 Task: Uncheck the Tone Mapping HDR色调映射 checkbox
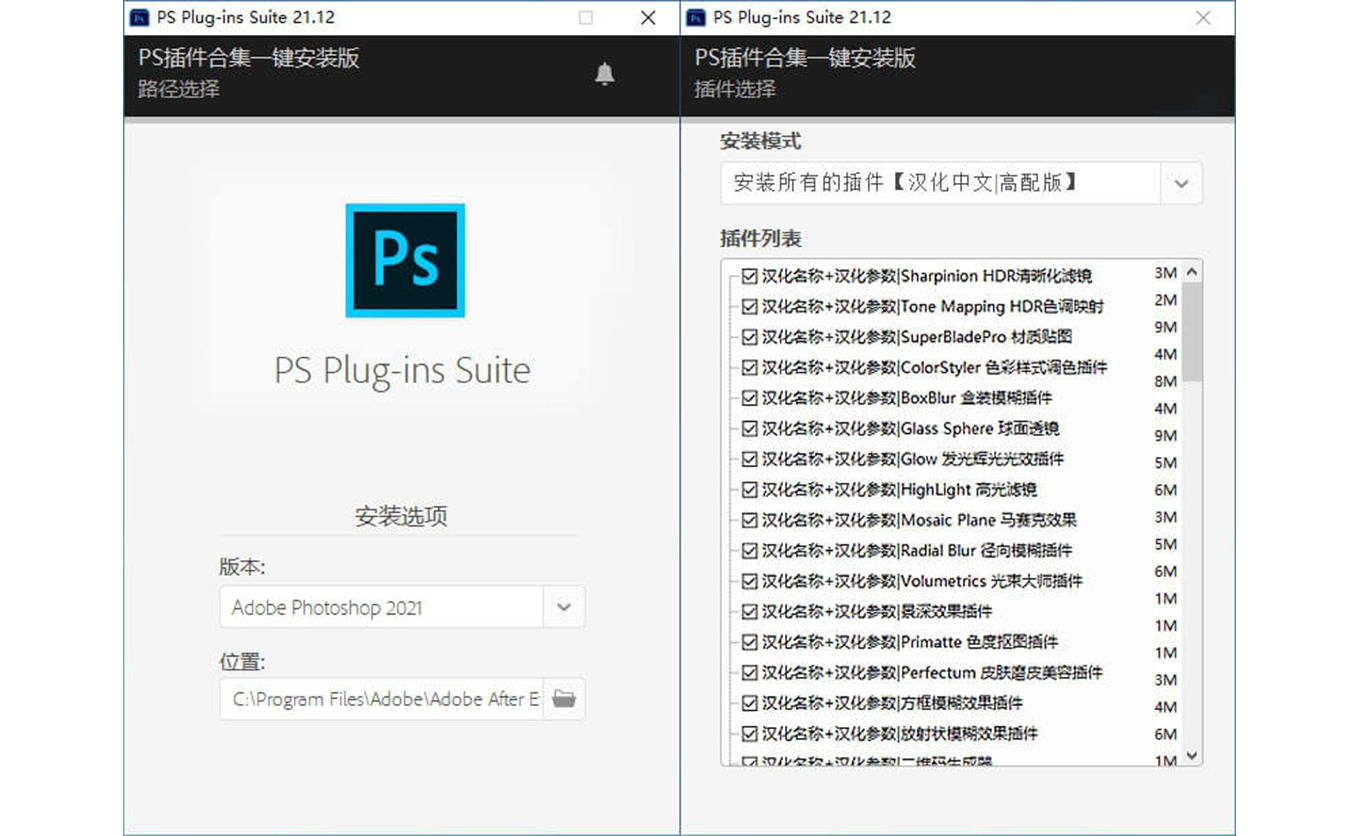click(x=750, y=306)
